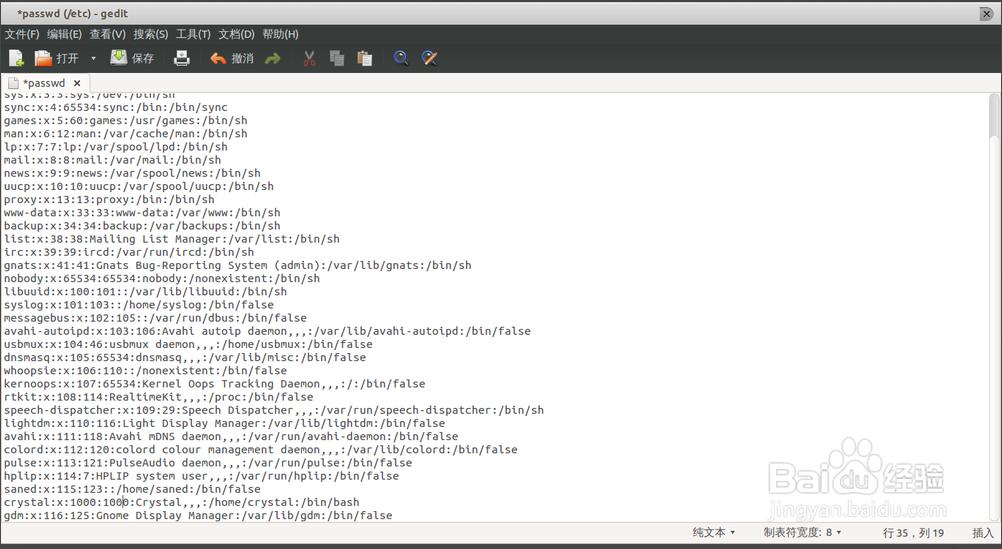The image size is (1002, 549).
Task: Copy the selection icon
Action: (x=337, y=59)
